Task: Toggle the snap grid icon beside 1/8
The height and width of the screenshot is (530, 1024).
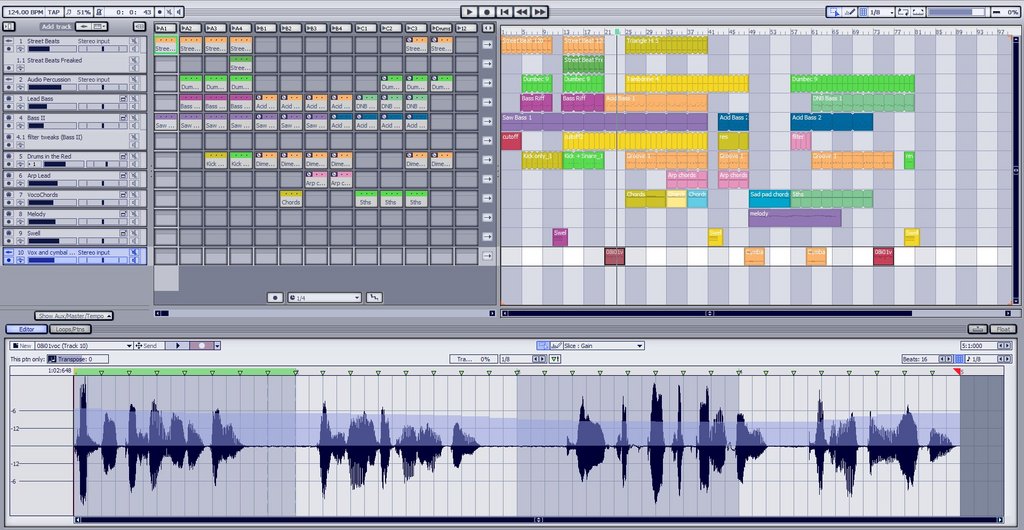Action: click(863, 12)
